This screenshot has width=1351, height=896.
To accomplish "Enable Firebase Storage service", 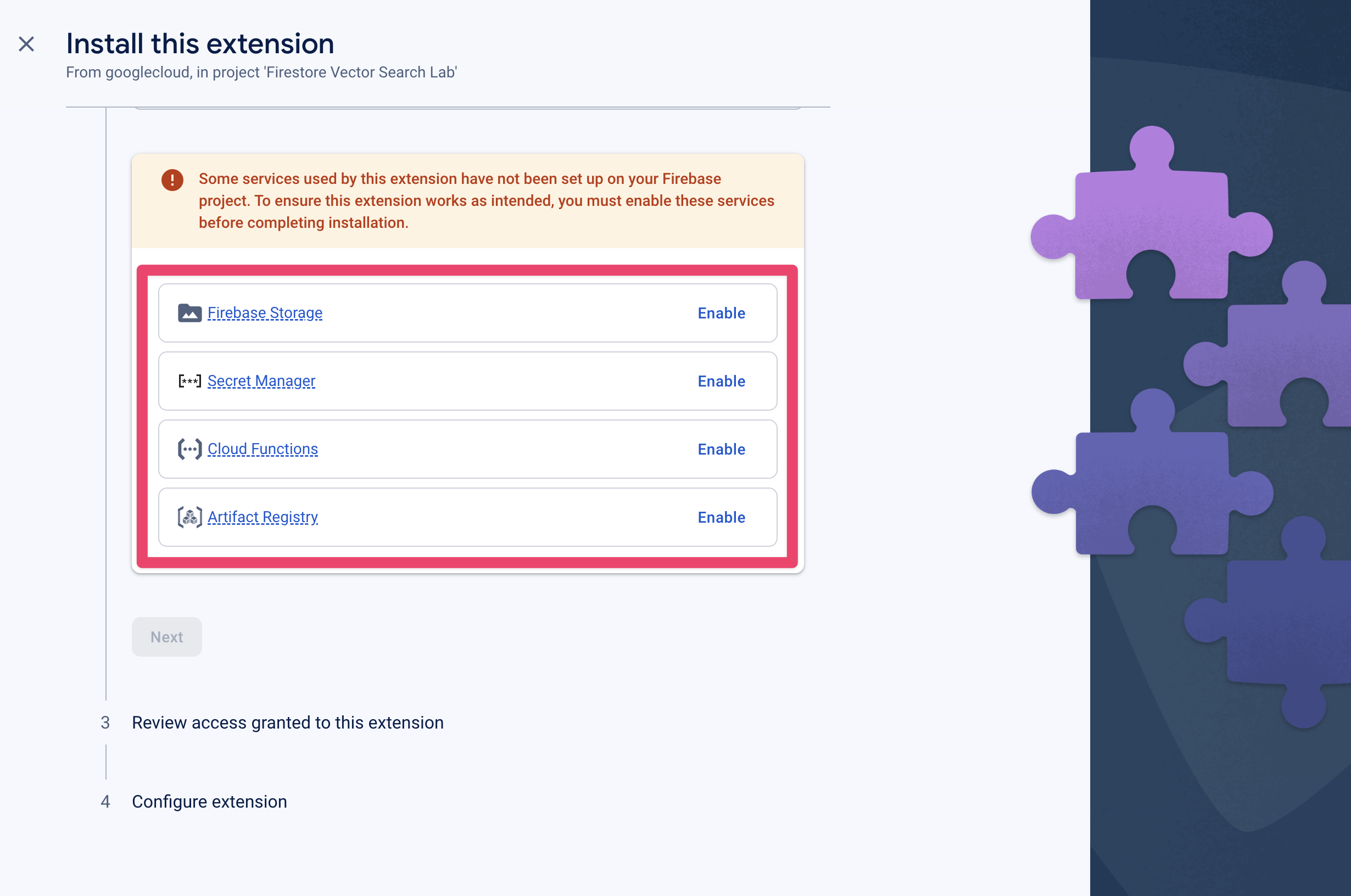I will coord(721,312).
